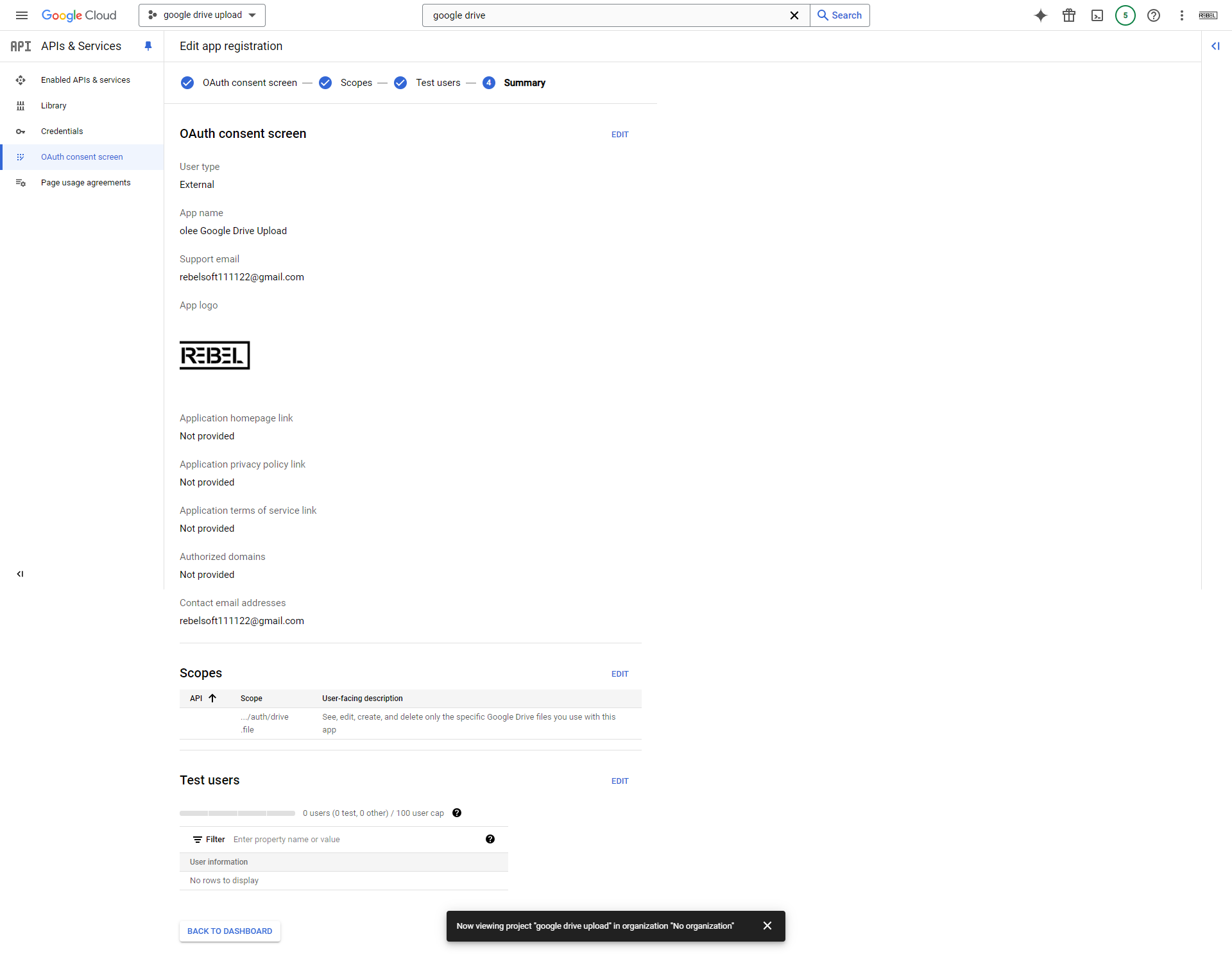Open the free trial gift icon
This screenshot has height=957, width=1232.
coord(1069,15)
